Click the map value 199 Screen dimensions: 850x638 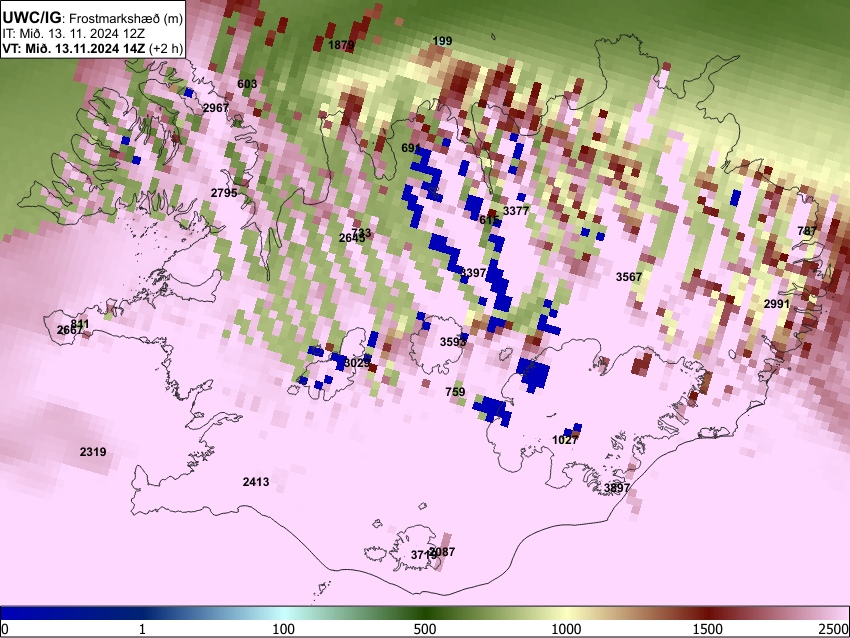coord(442,41)
